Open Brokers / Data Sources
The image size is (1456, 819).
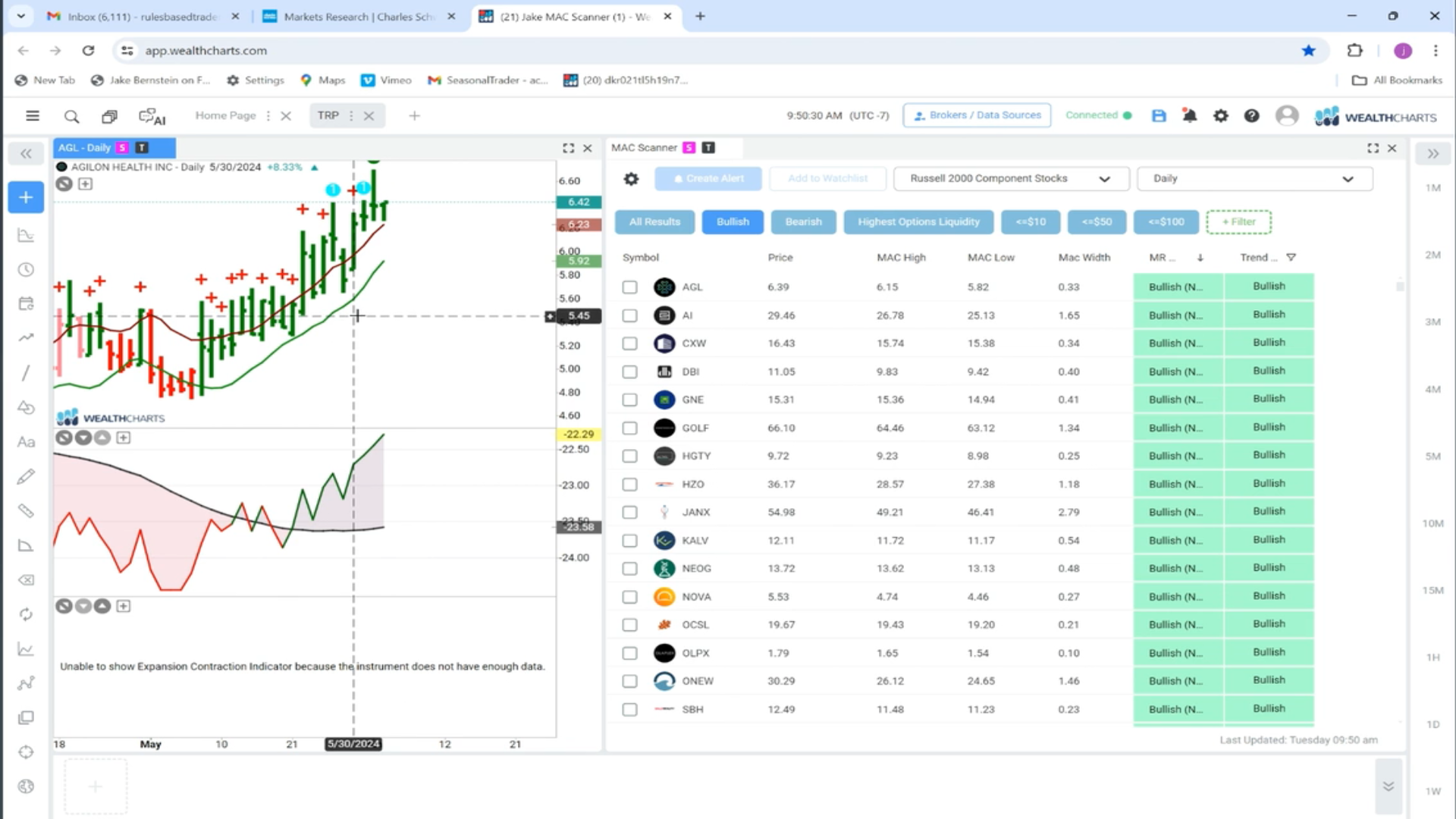977,115
